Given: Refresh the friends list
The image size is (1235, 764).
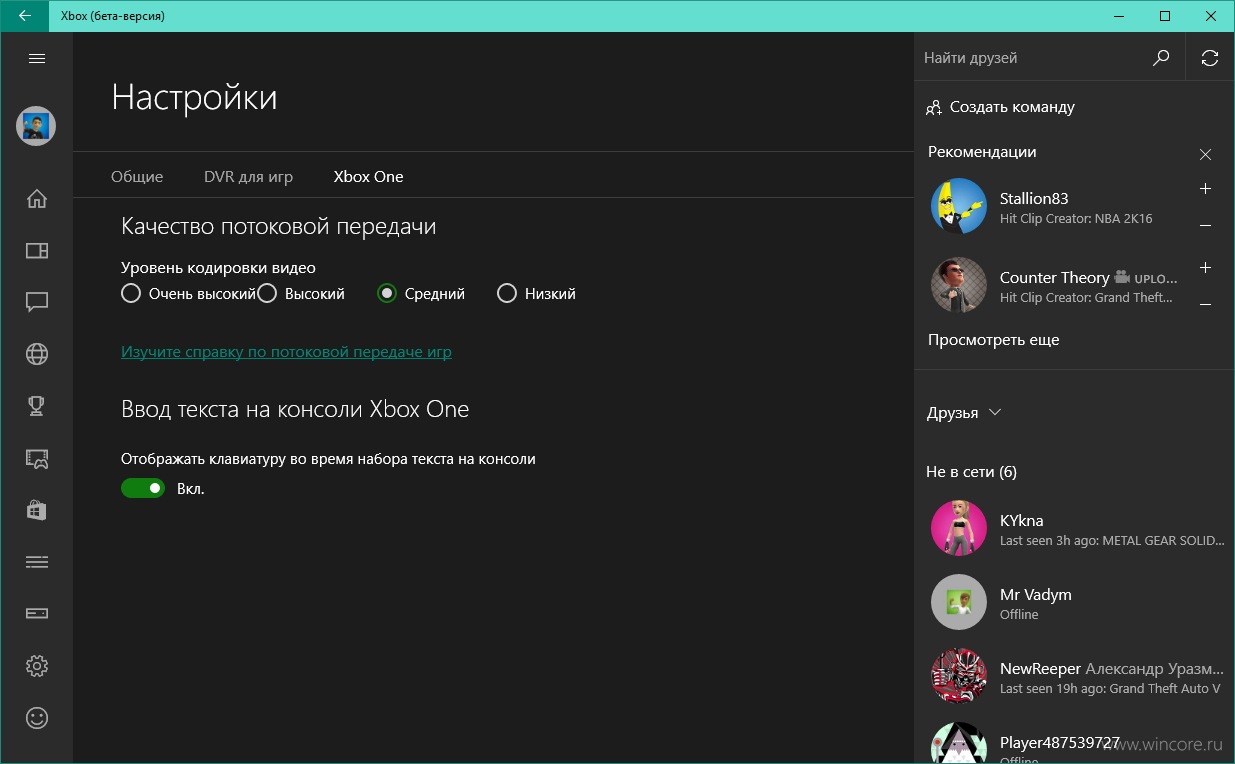Looking at the screenshot, I should 1210,58.
